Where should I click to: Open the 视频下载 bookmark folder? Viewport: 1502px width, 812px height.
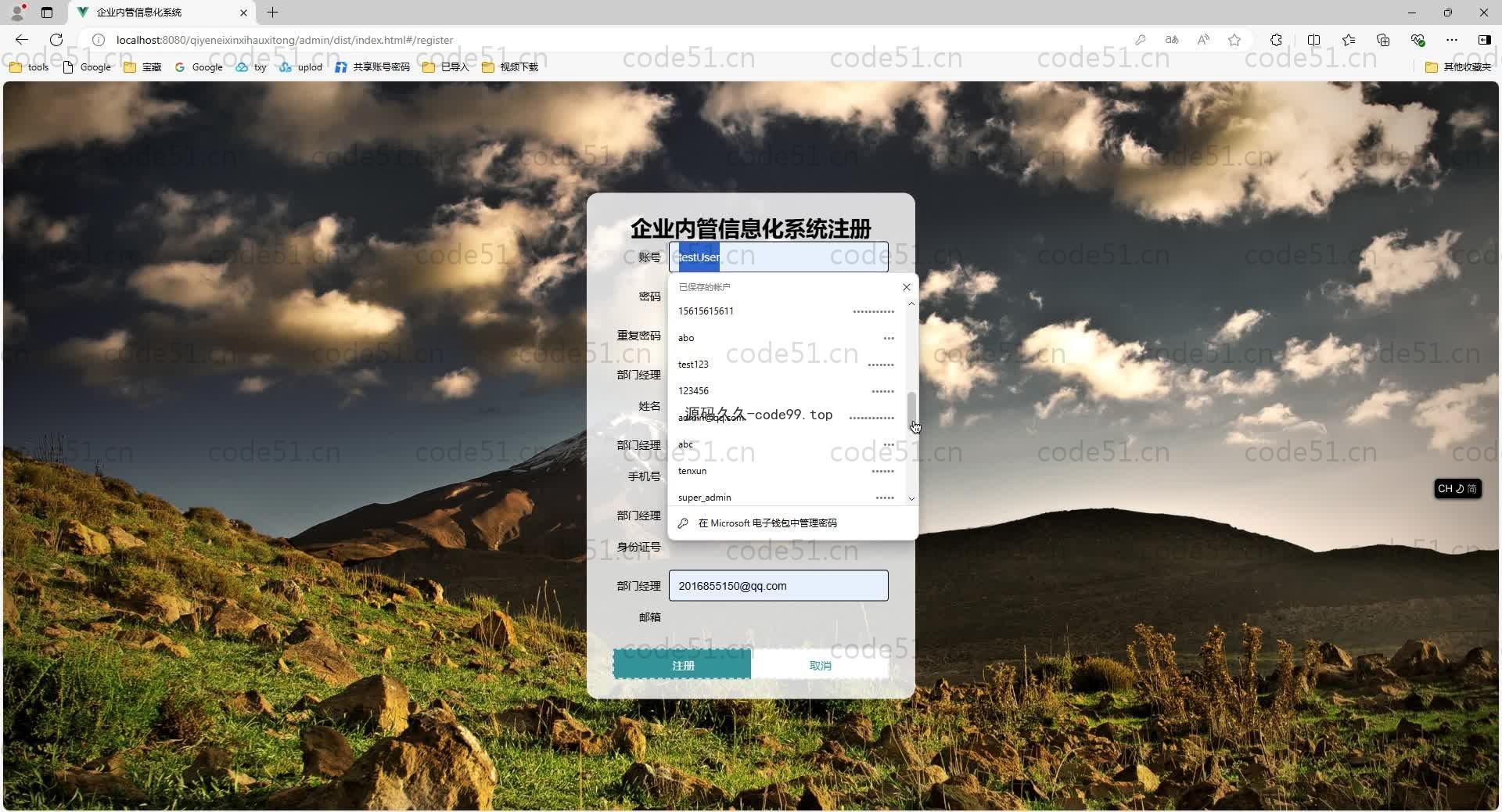pos(510,67)
